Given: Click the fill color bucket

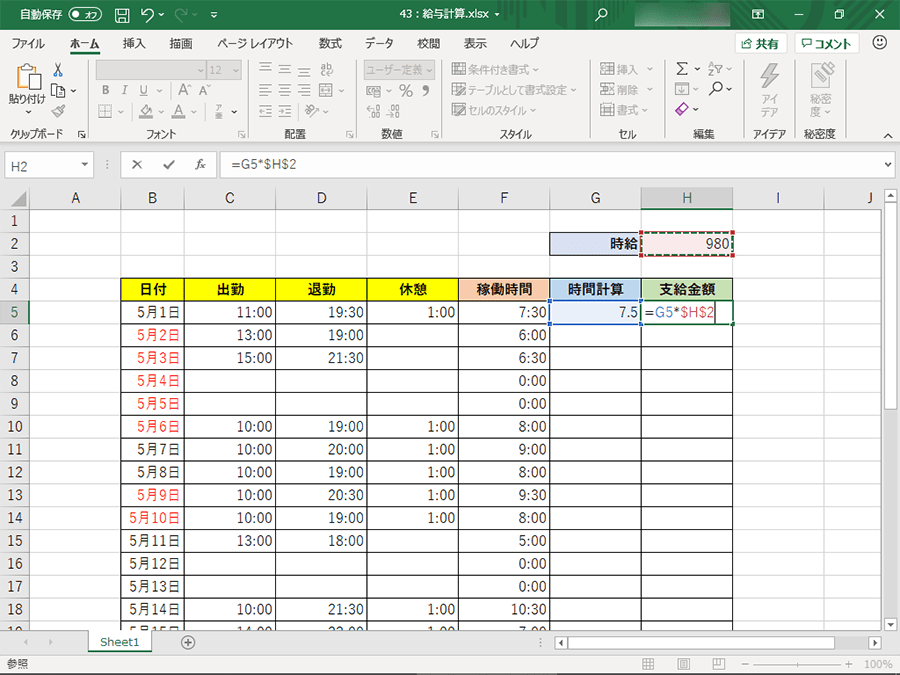Looking at the screenshot, I should tap(146, 111).
